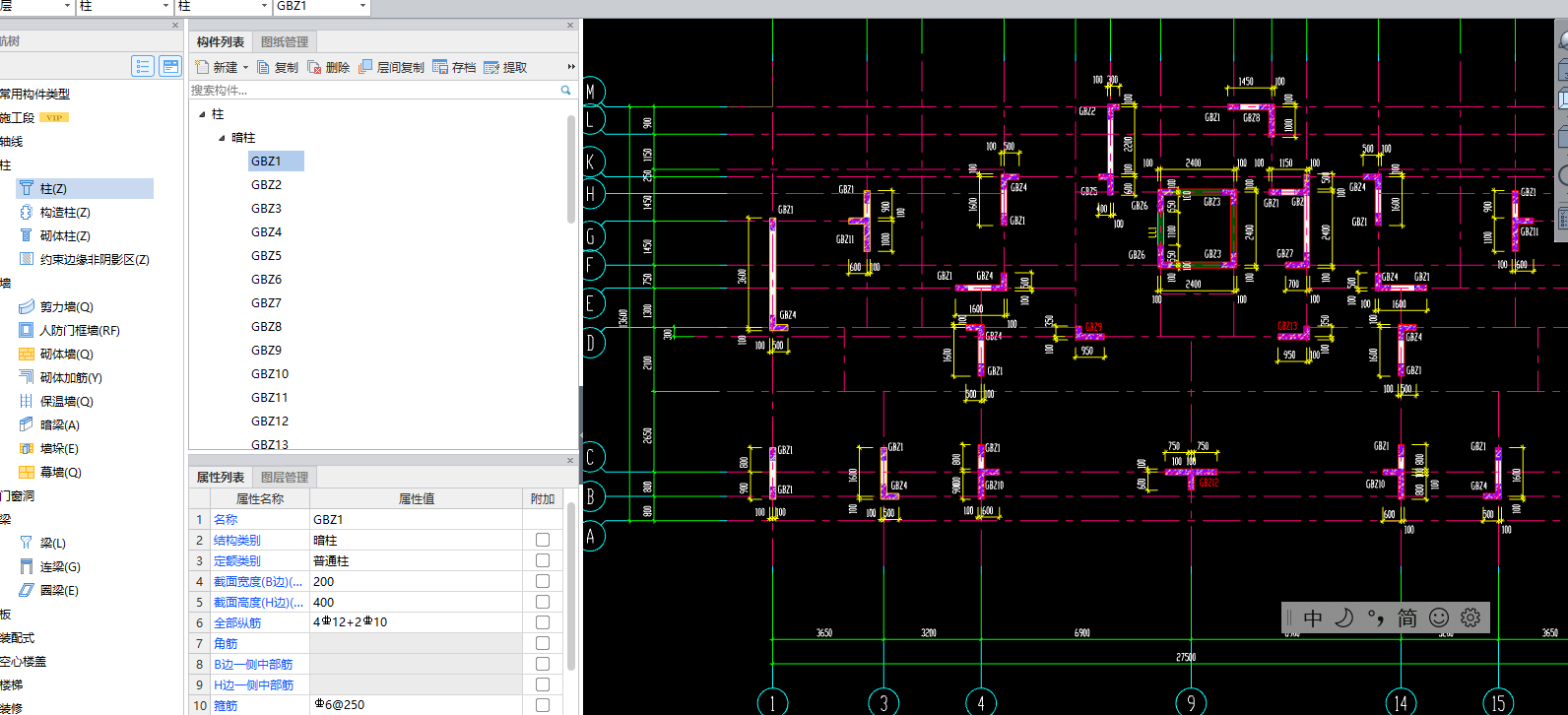Switch to the 构件列表 tab
The height and width of the screenshot is (715, 1568).
point(221,41)
